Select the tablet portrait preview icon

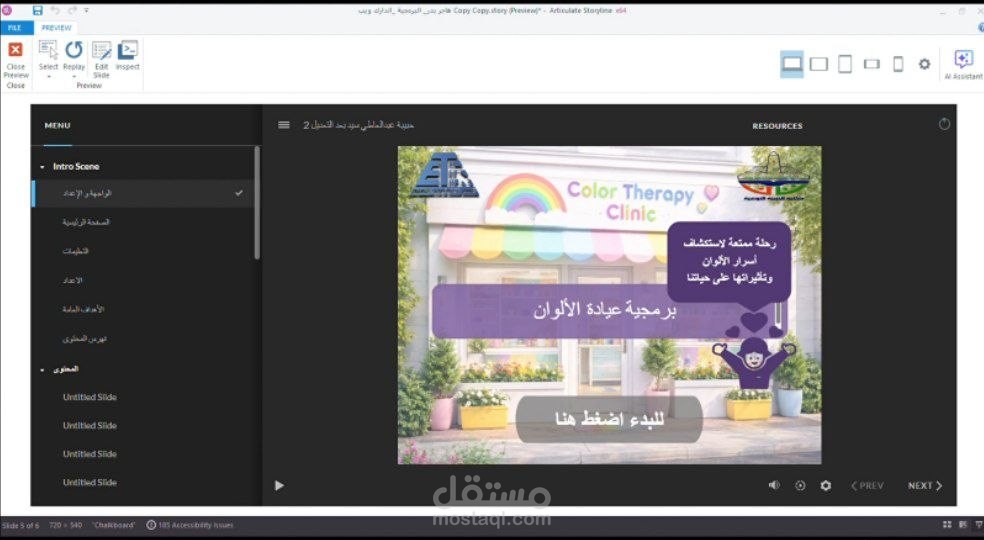pos(845,64)
